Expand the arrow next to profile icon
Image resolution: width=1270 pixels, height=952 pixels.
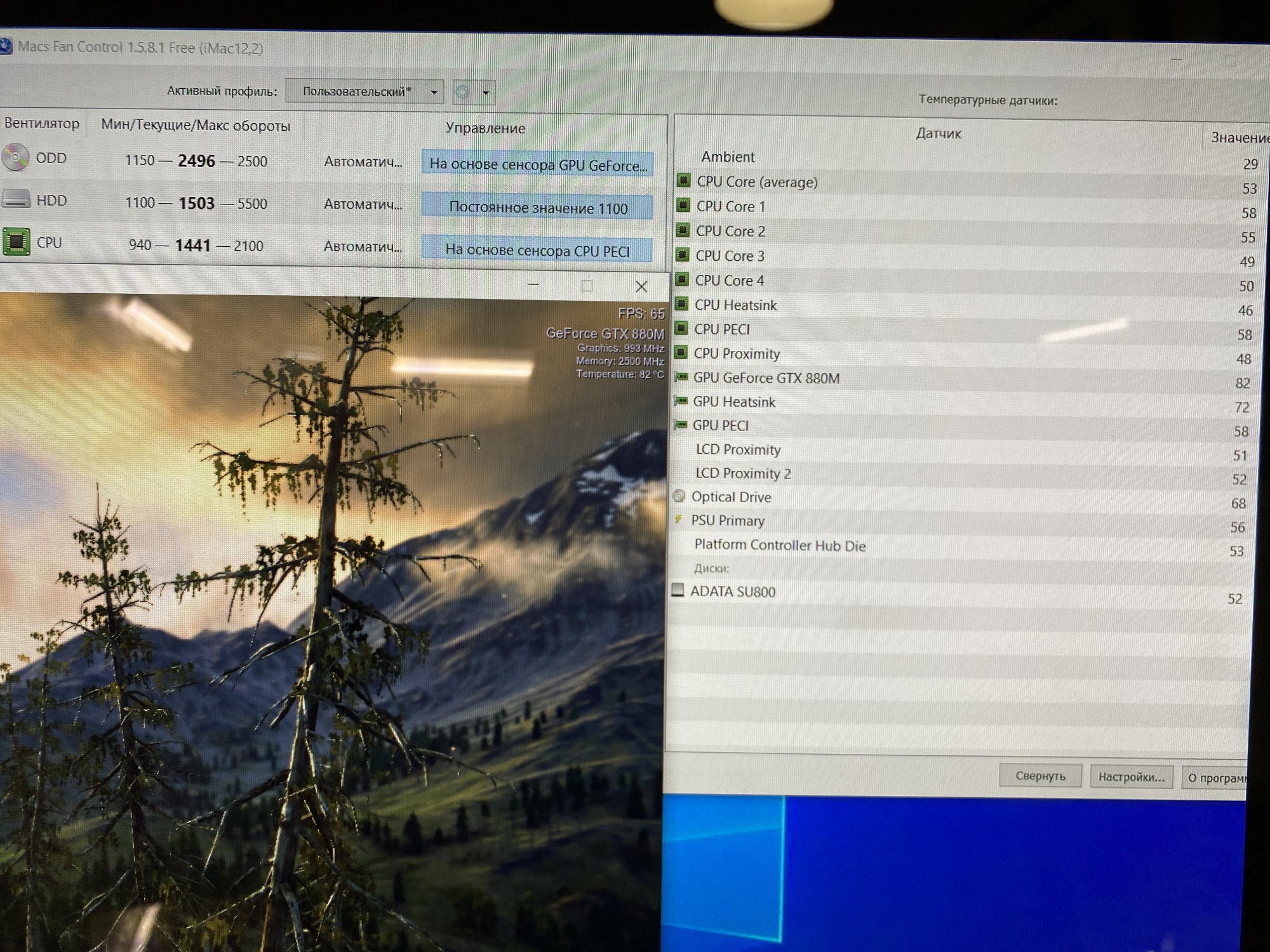point(486,93)
